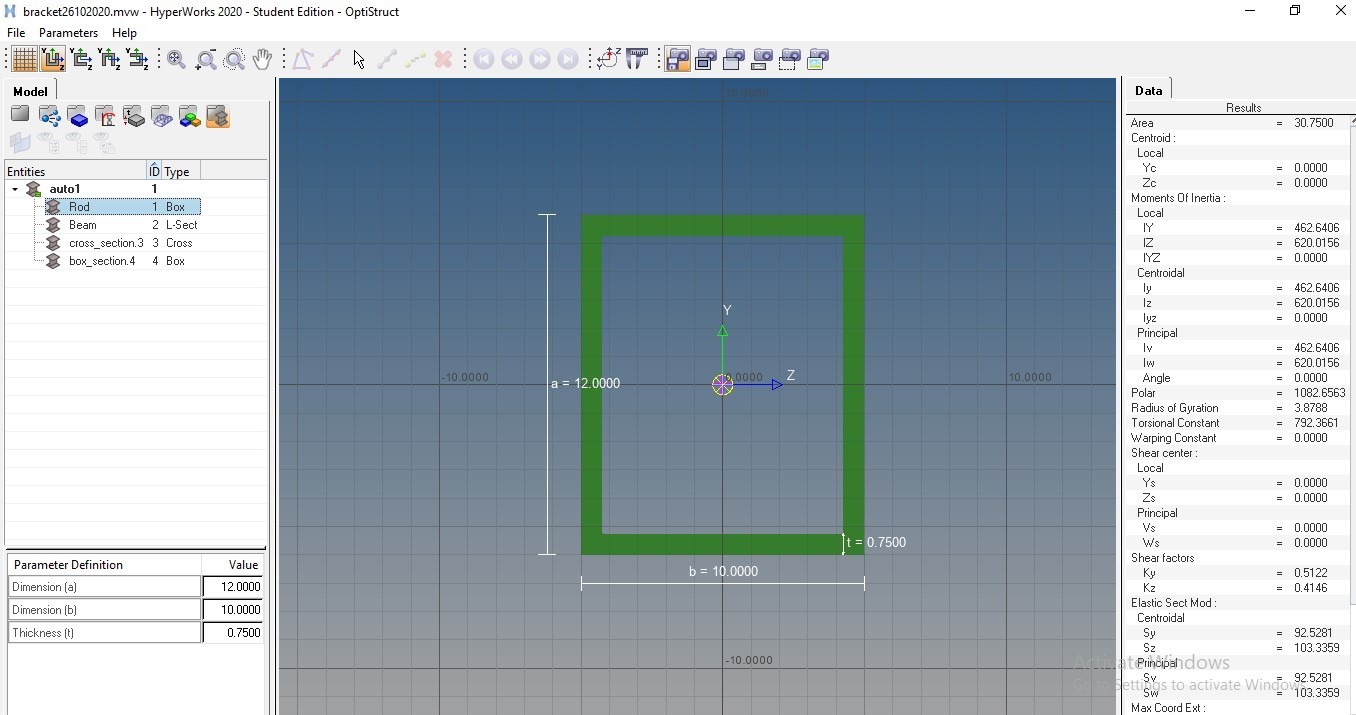The image size is (1356, 715).
Task: Switch to the Data tab
Action: (1148, 89)
